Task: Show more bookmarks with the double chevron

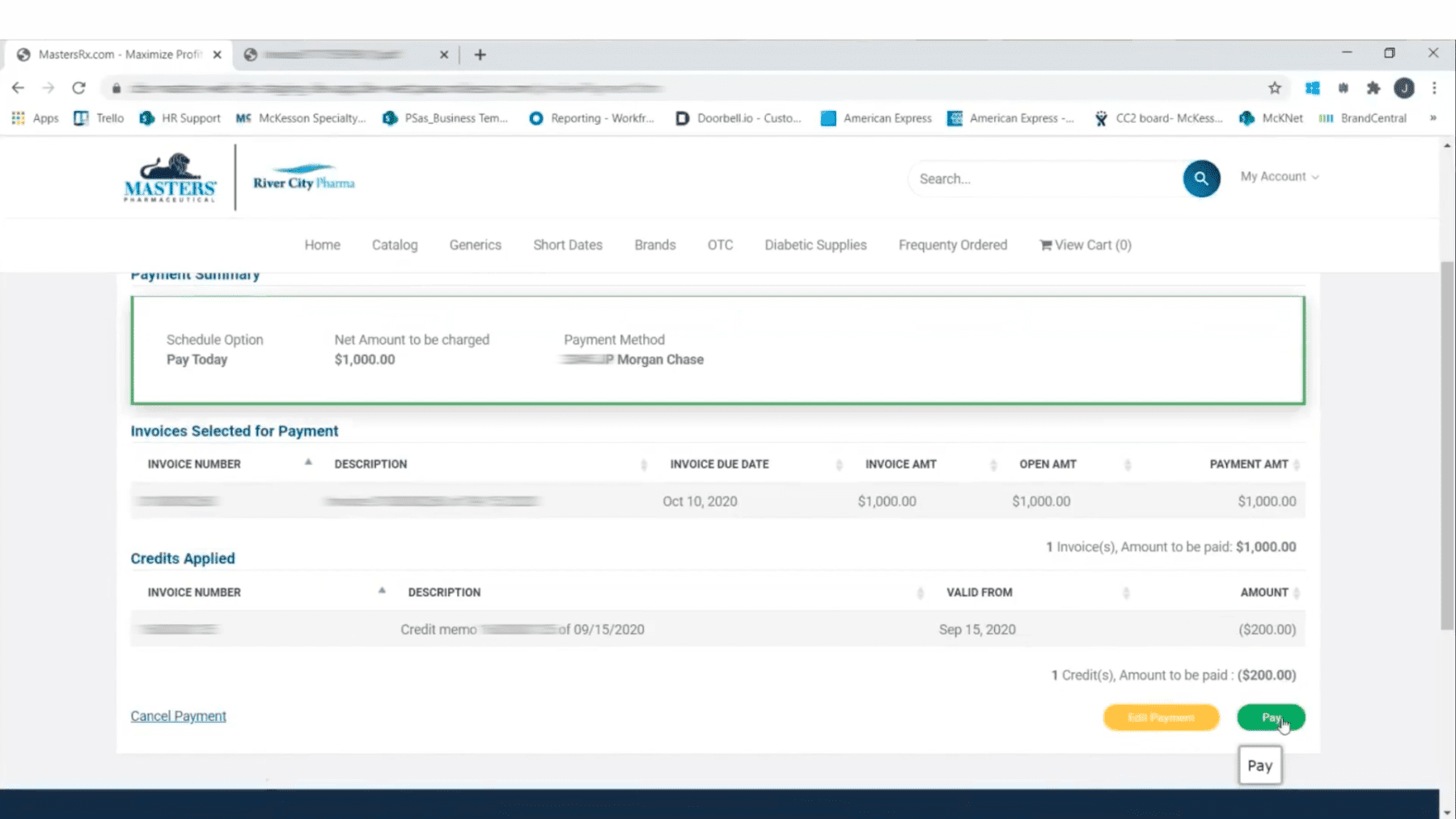Action: (x=1433, y=118)
